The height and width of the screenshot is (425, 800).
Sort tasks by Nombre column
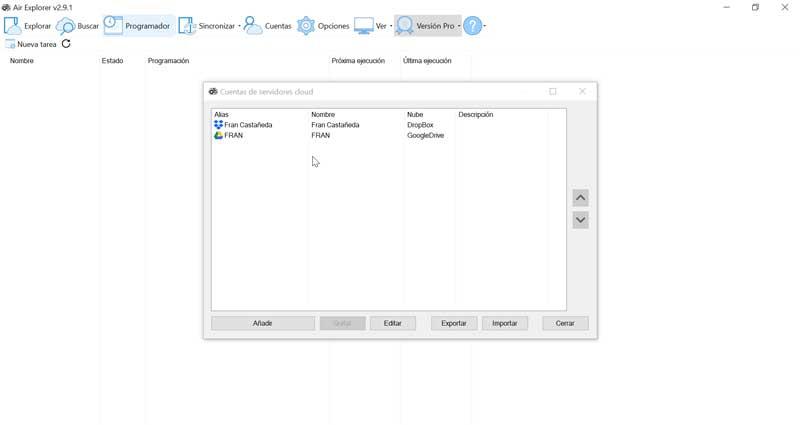(21, 61)
